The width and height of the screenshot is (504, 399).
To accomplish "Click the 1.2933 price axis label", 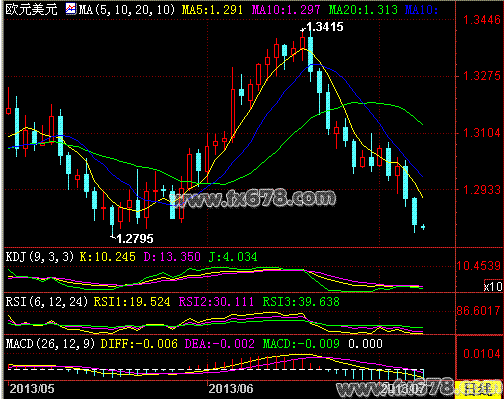I will point(482,190).
